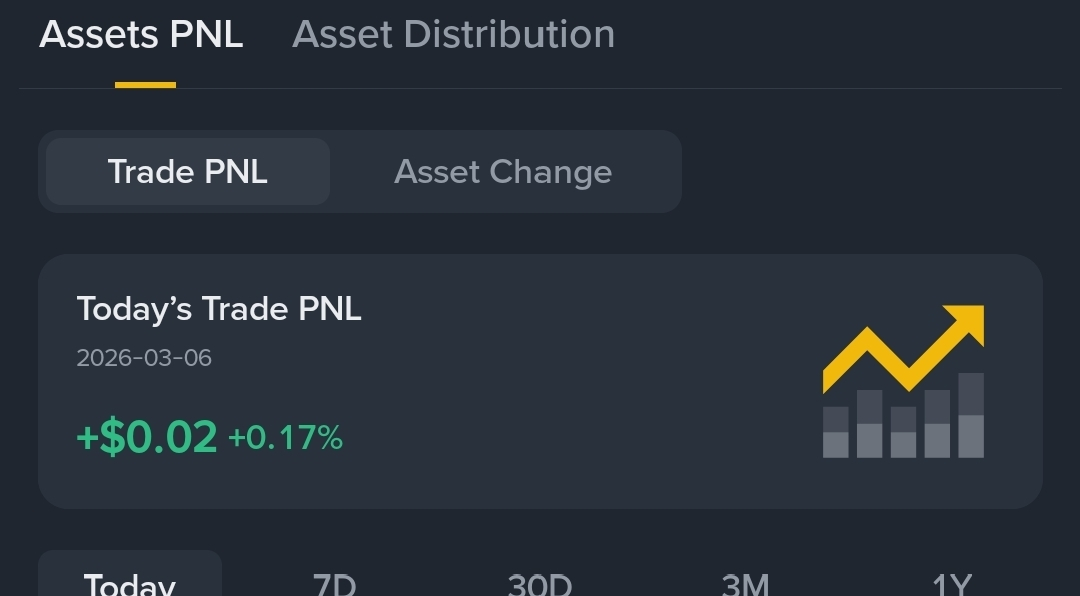Switch to the Asset Change segment
This screenshot has width=1080, height=596.
503,172
